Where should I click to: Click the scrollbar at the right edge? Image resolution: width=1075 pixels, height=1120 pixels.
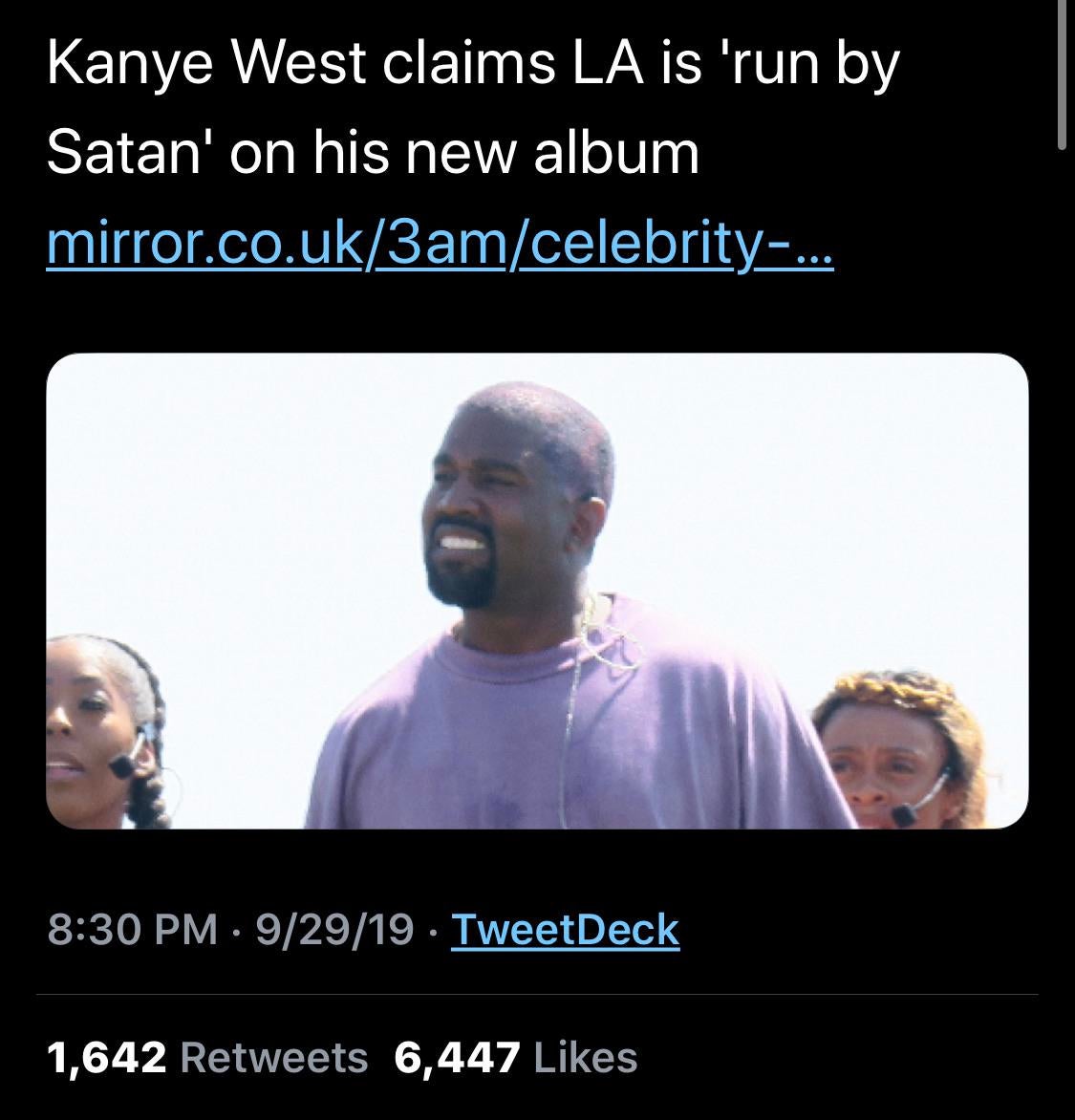[x=1062, y=76]
